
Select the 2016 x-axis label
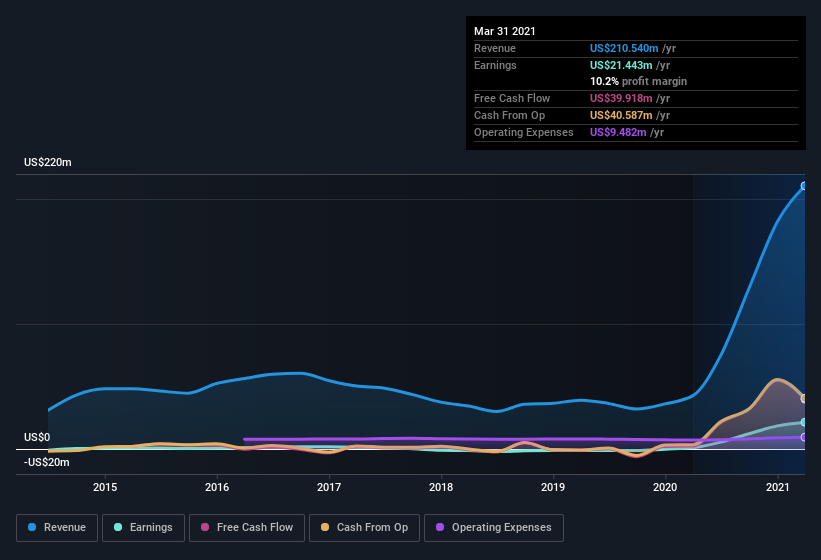217,487
